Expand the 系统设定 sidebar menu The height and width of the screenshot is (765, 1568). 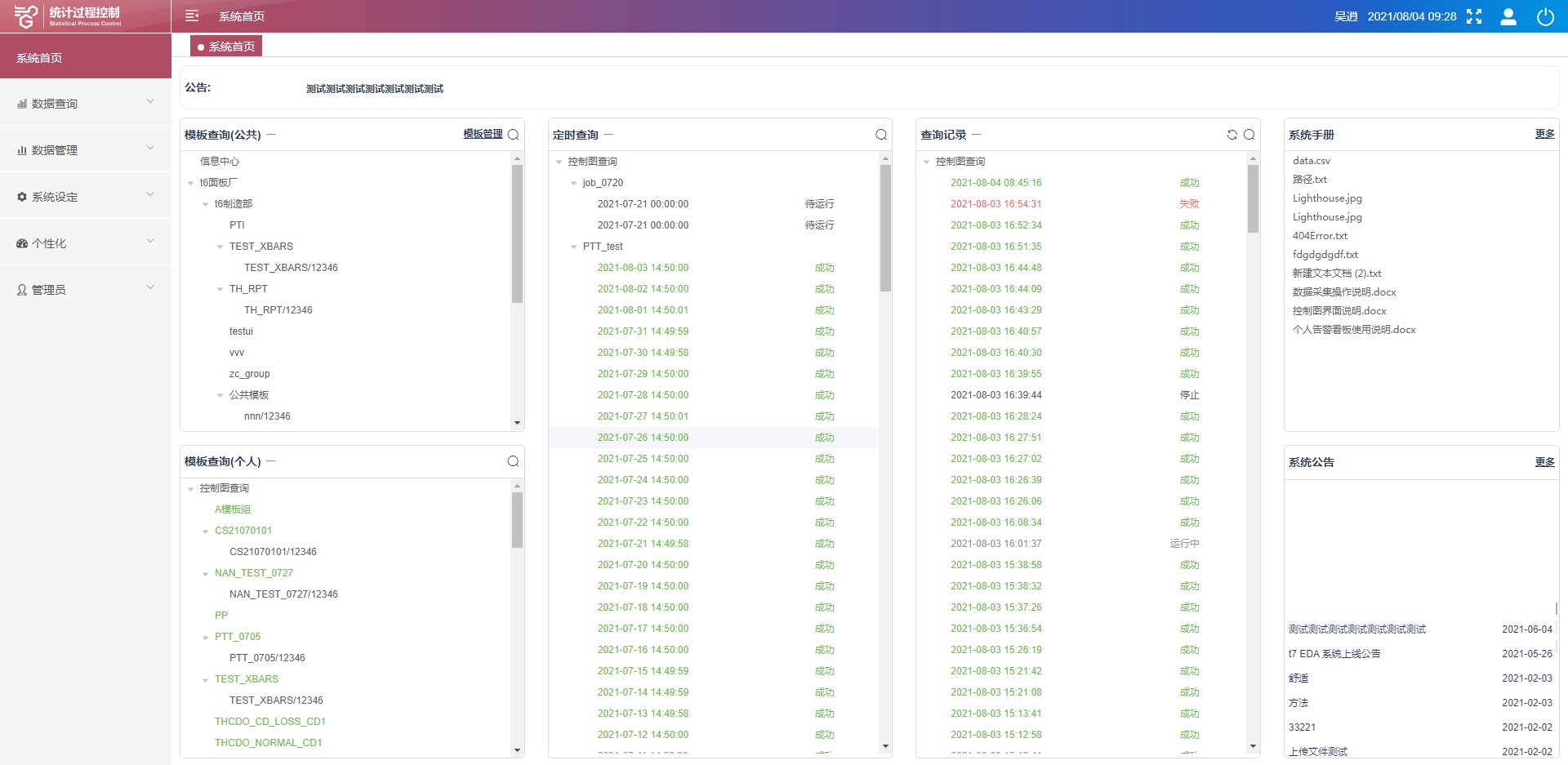pyautogui.click(x=85, y=197)
